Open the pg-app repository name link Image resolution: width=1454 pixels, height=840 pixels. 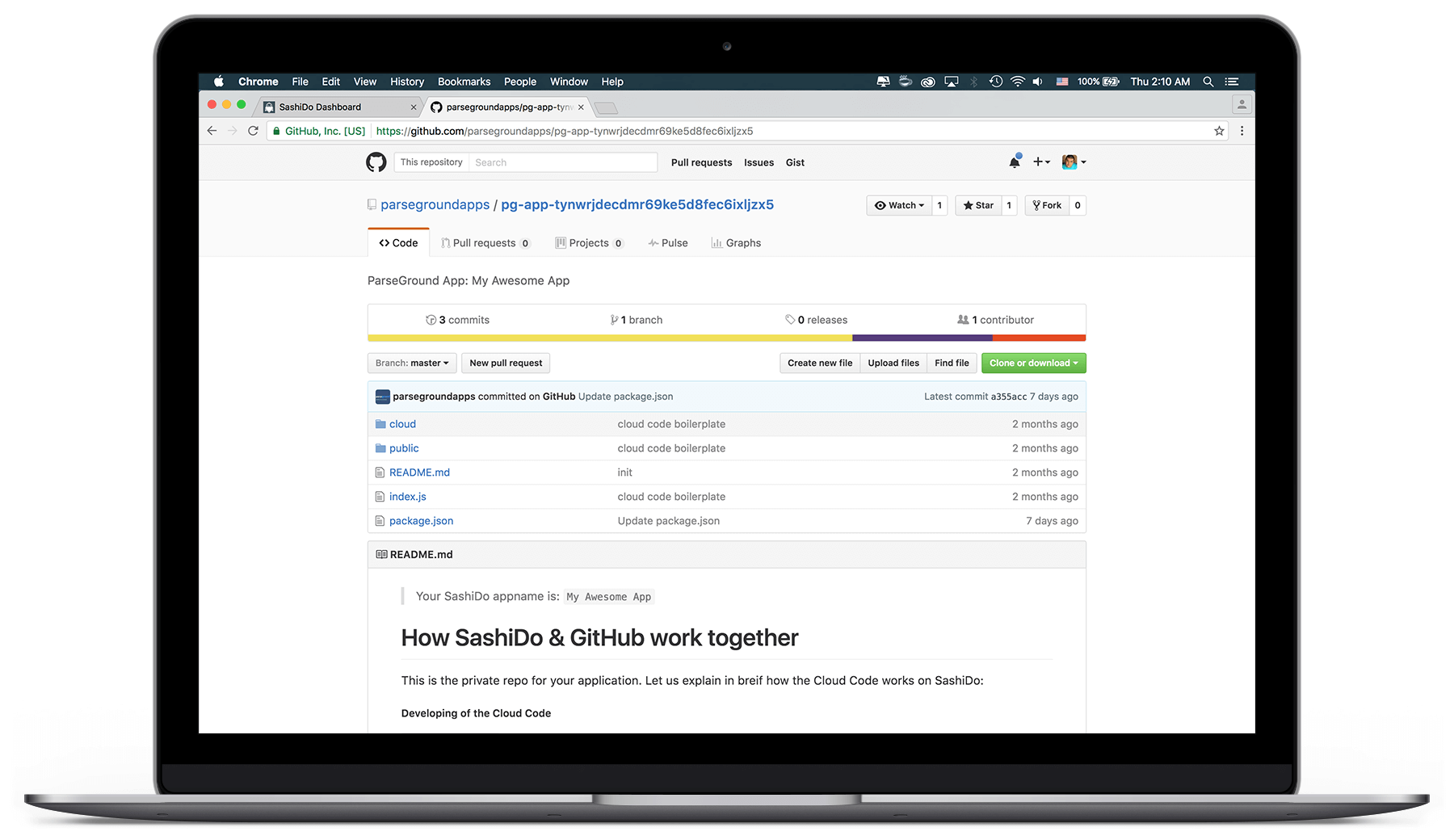tap(637, 205)
